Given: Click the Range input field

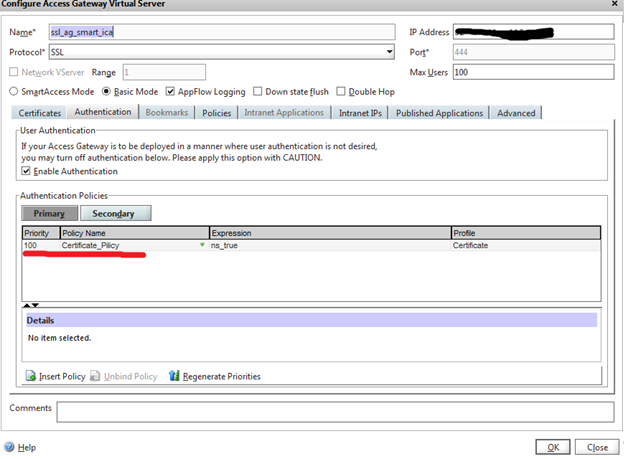Looking at the screenshot, I should 164,72.
